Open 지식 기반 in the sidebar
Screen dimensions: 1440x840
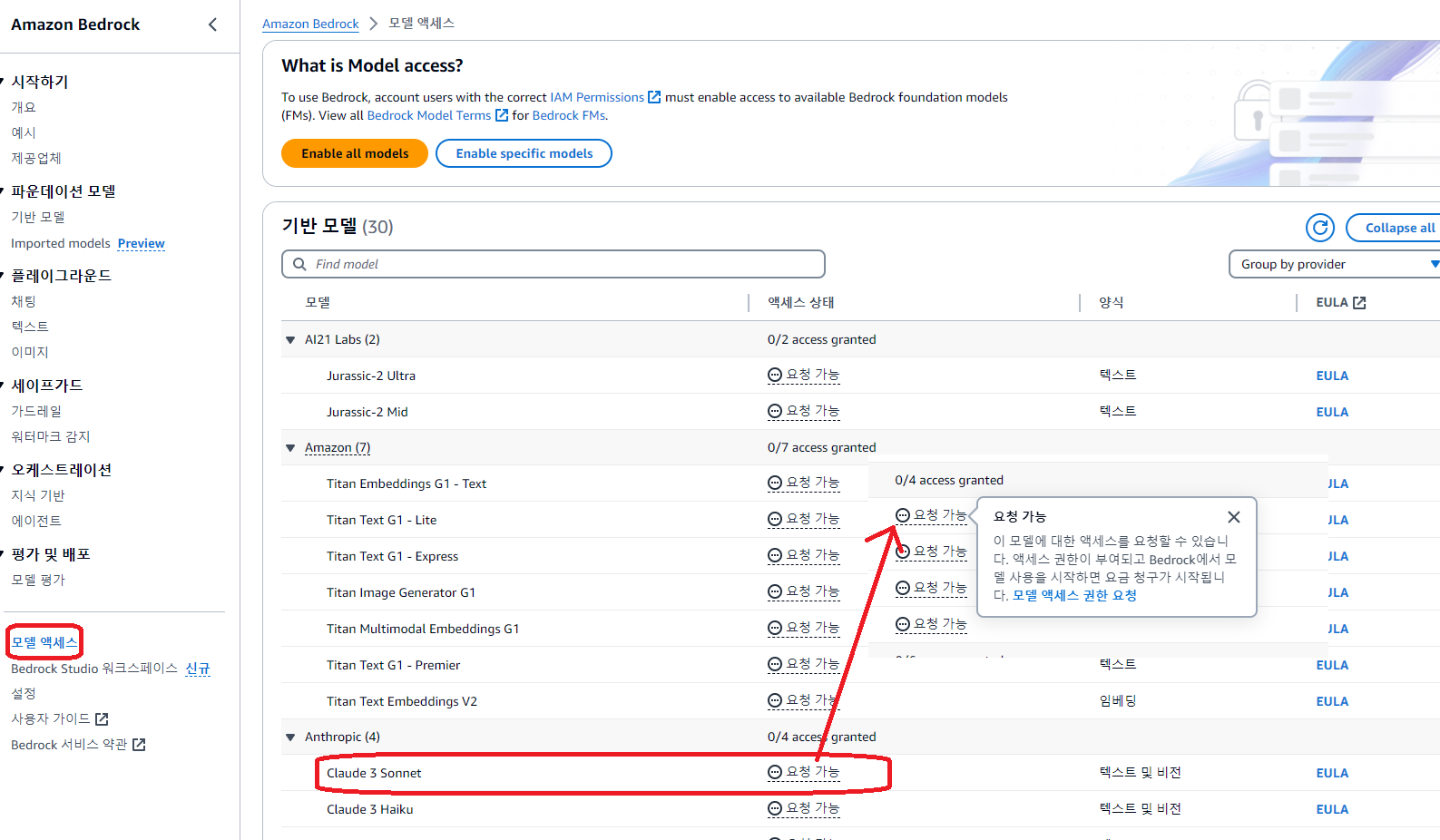coord(38,495)
